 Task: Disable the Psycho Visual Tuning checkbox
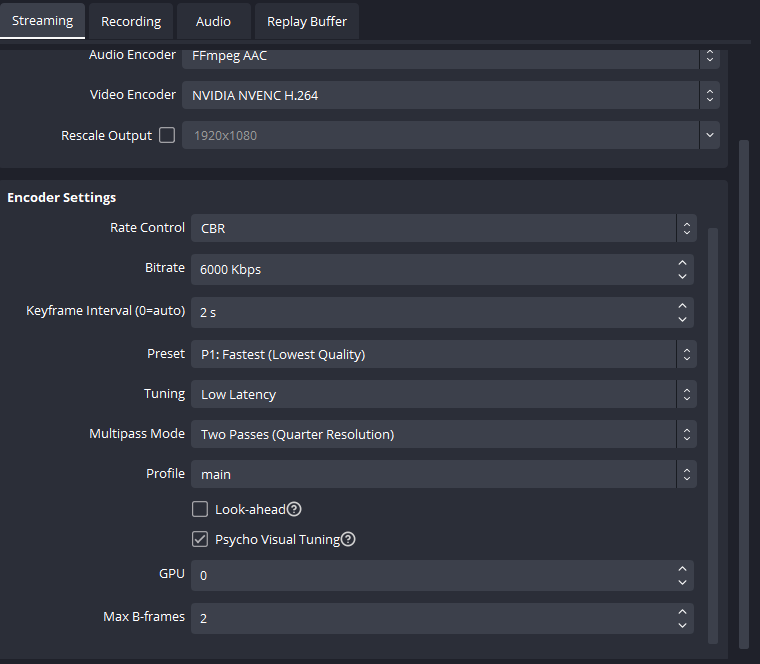click(200, 540)
